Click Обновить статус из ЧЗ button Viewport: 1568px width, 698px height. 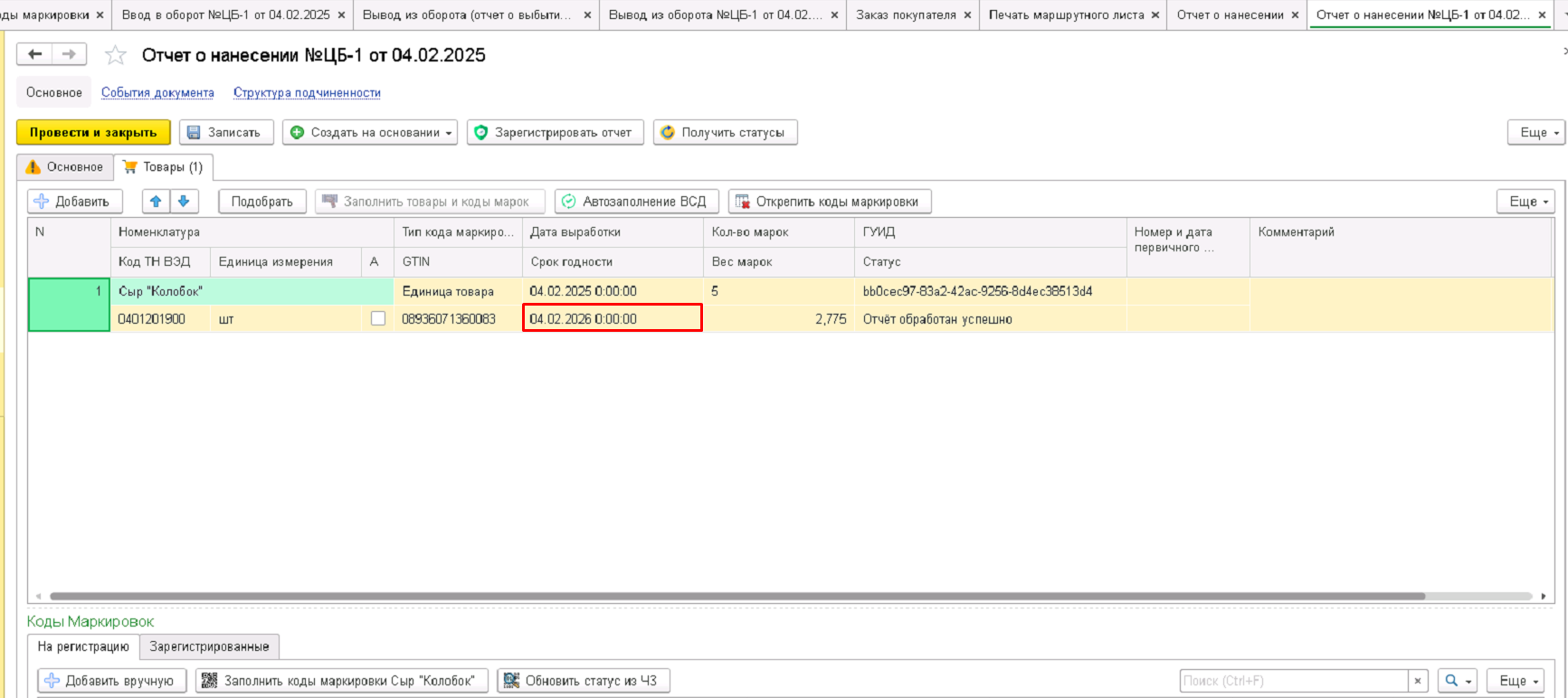[x=584, y=681]
